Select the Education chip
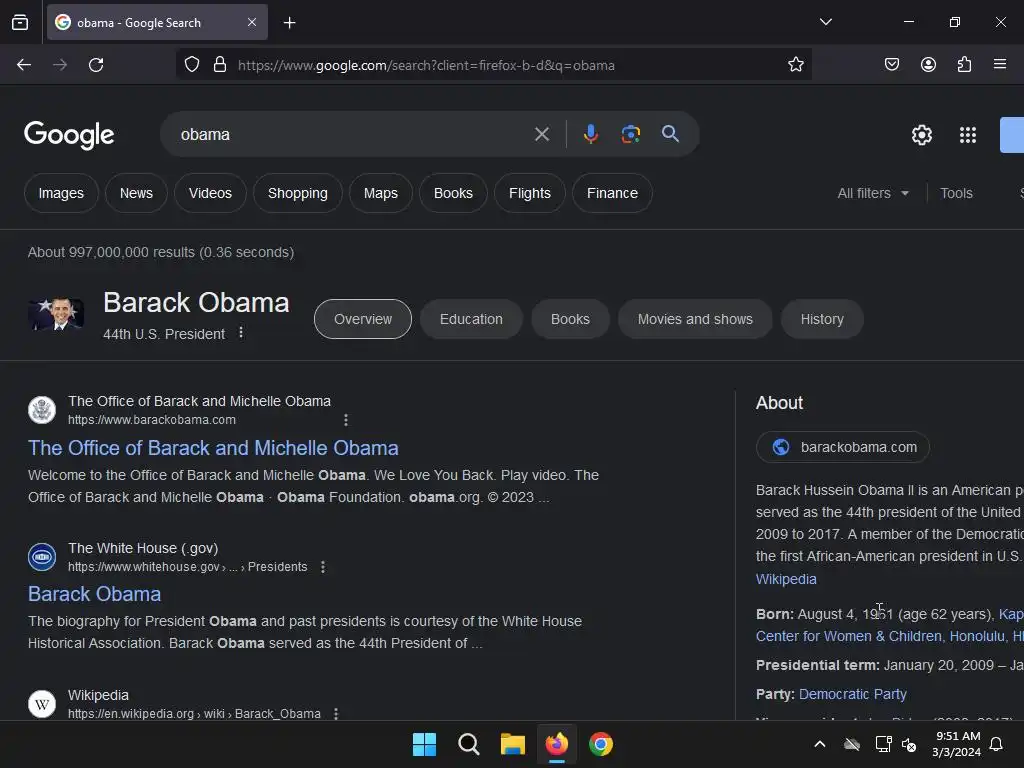 tap(471, 319)
